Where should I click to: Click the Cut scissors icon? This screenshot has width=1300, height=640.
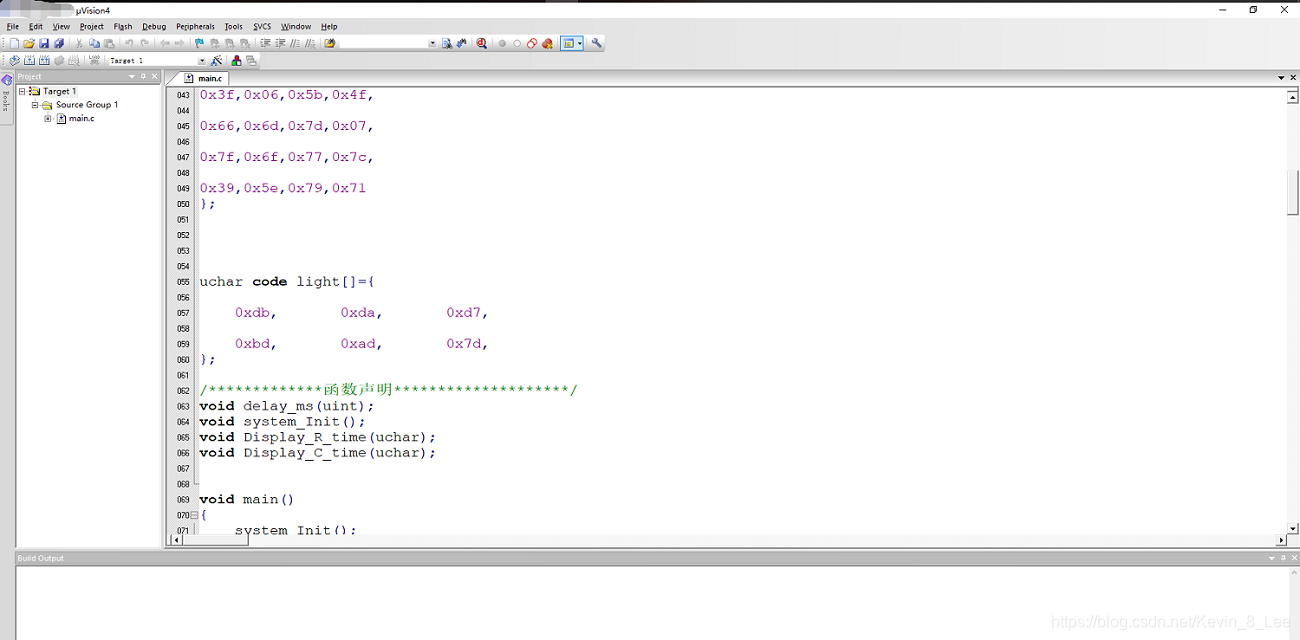click(x=80, y=43)
